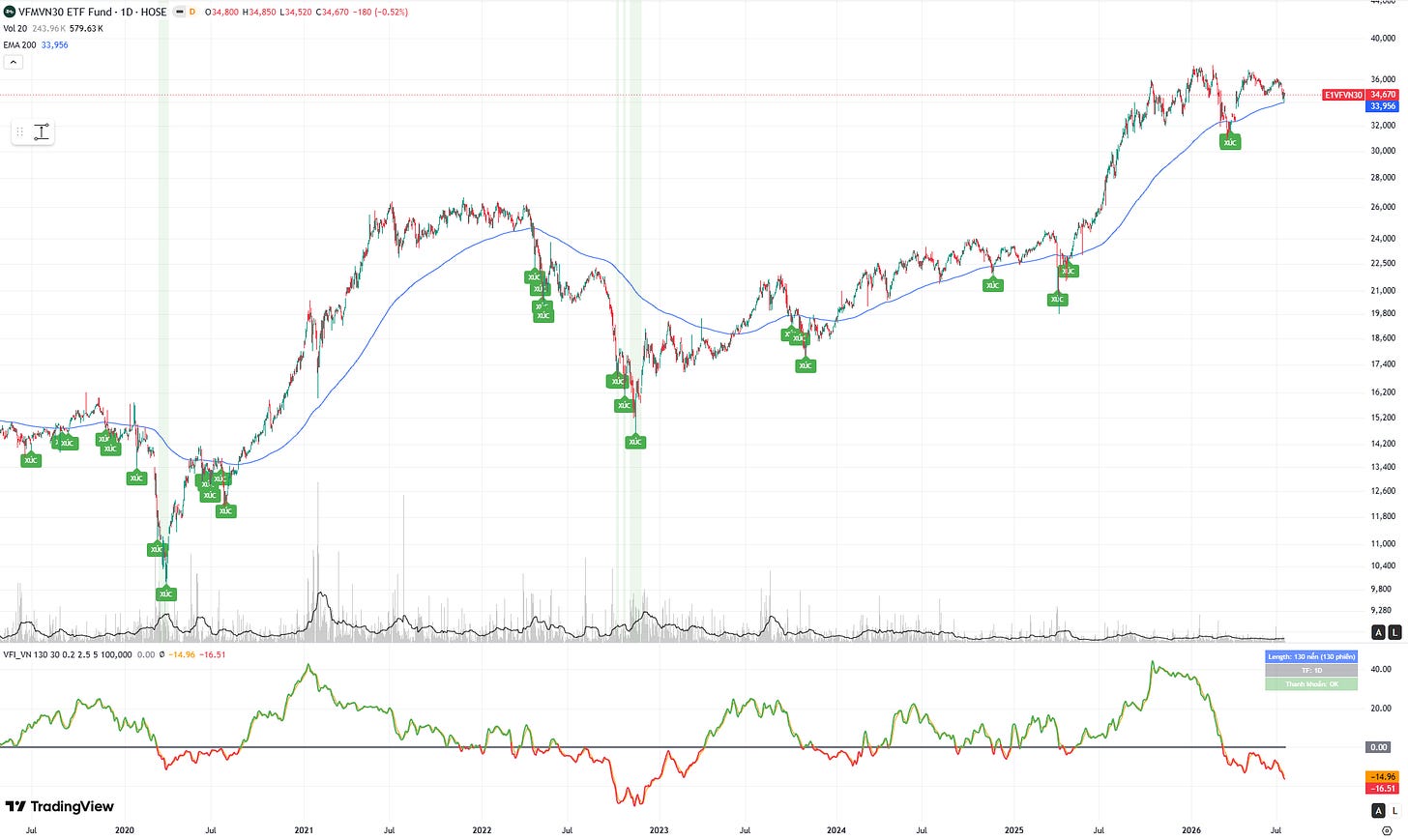Click the 2025 label on the time axis
1408x840 pixels.
tap(1014, 830)
